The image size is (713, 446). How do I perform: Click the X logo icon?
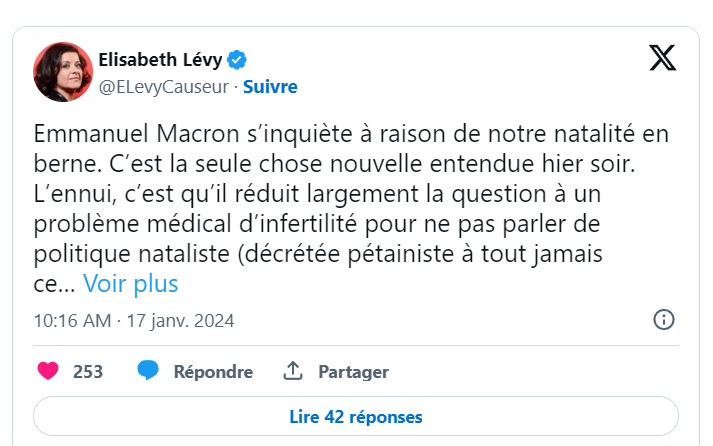[x=663, y=58]
